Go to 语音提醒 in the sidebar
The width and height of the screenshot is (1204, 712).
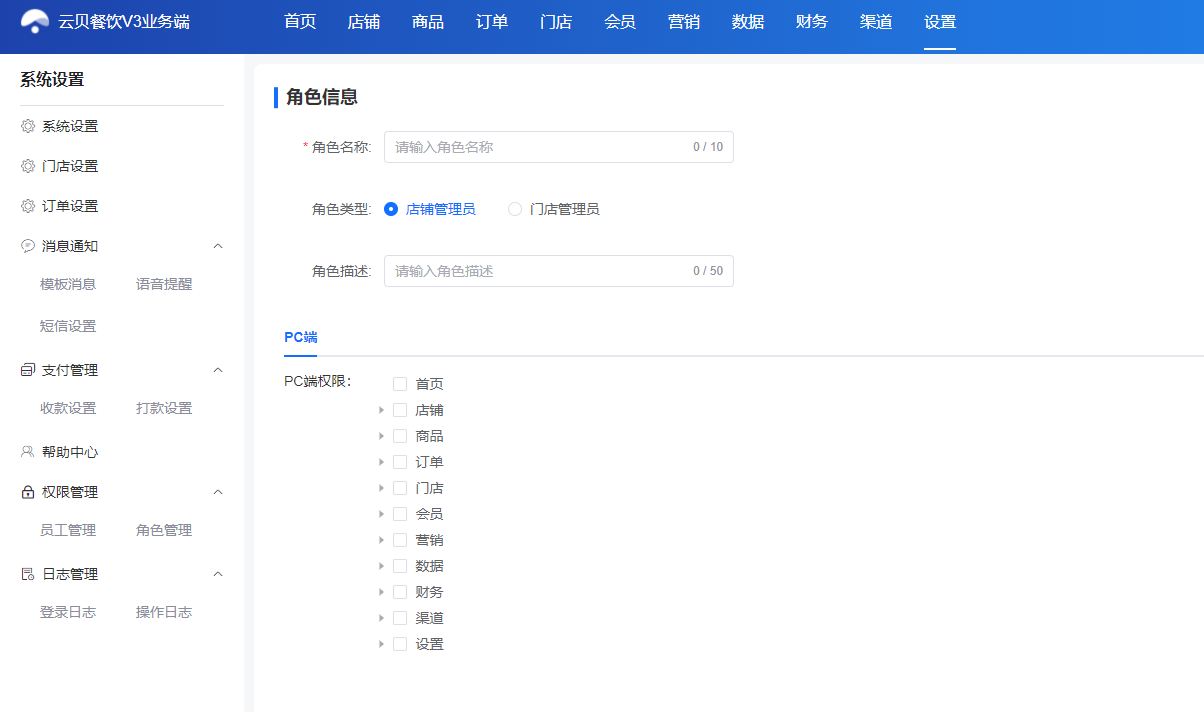(x=164, y=284)
